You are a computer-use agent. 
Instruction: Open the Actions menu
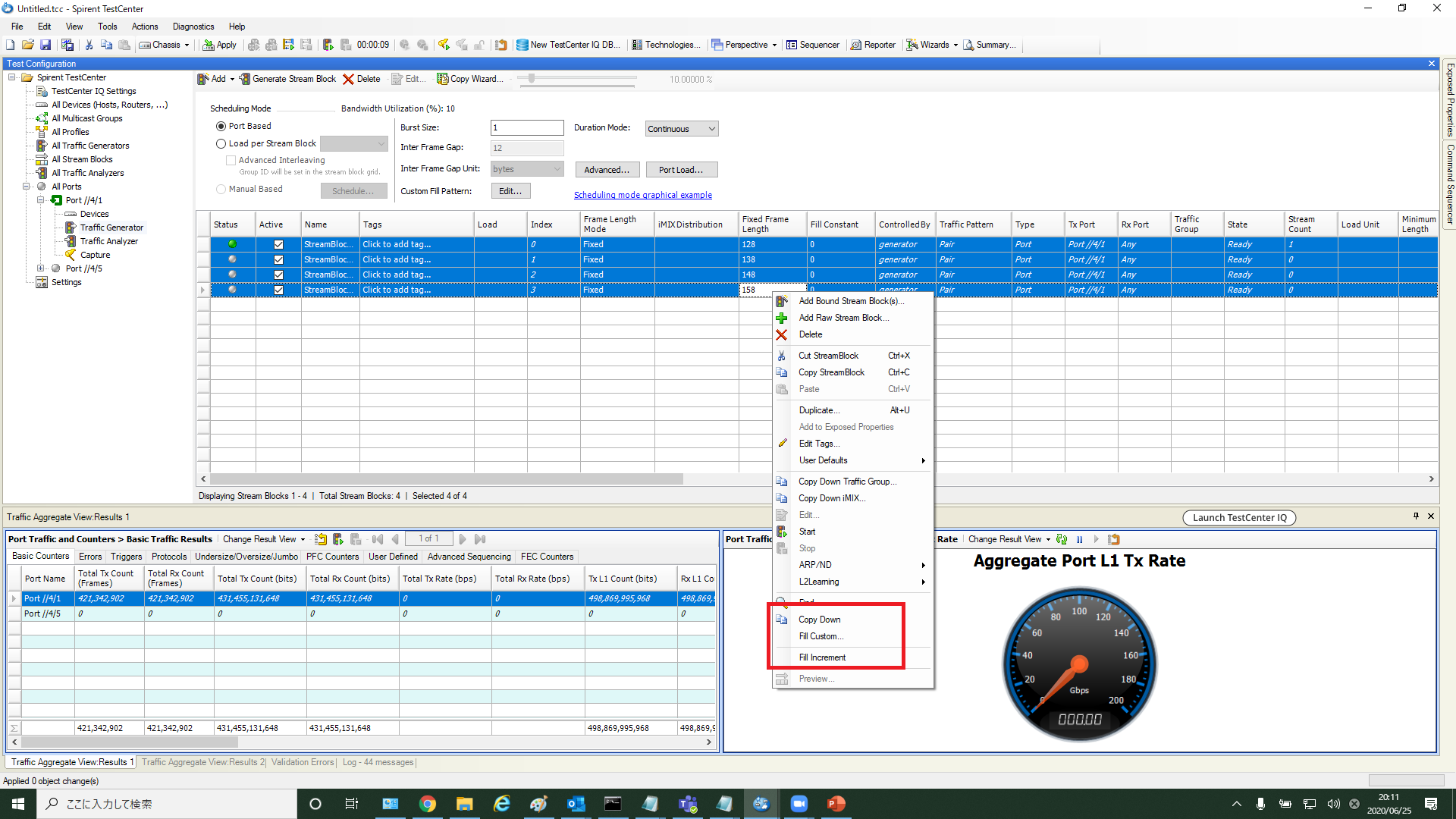145,27
